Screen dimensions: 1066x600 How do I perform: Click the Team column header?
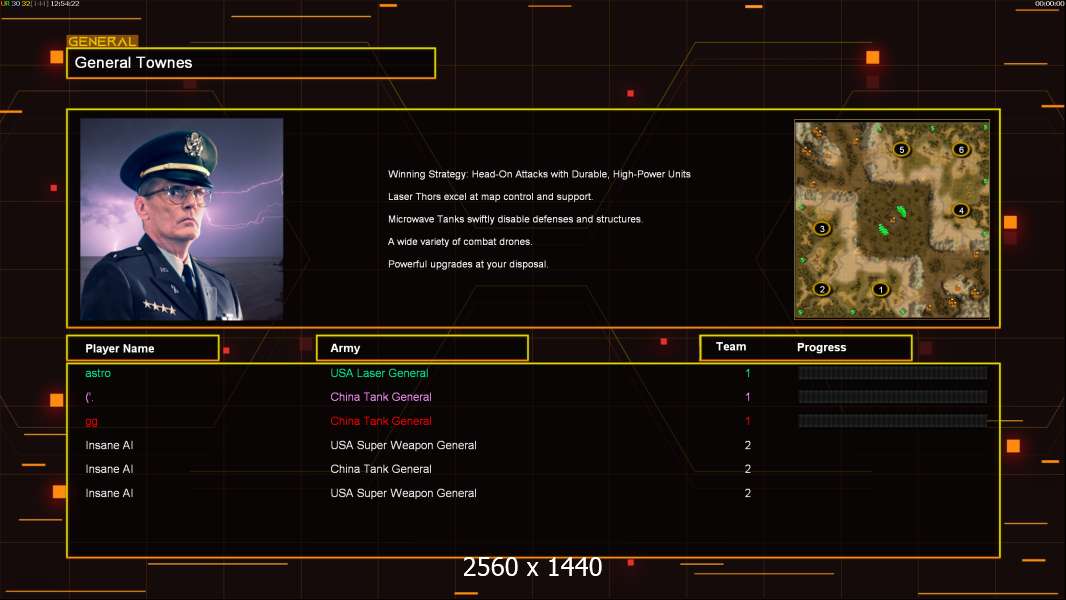731,347
